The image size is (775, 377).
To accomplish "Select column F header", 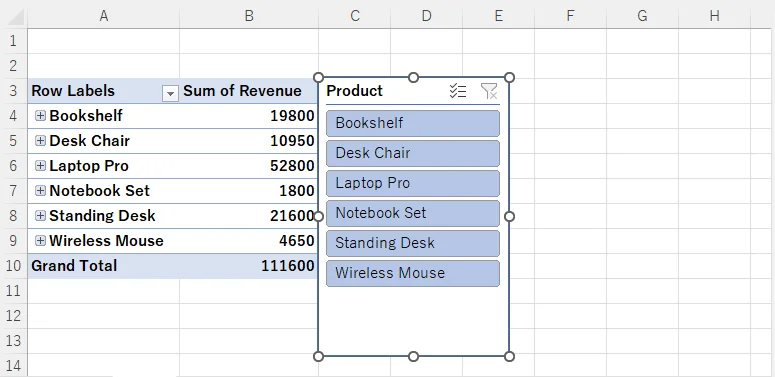I will point(570,16).
